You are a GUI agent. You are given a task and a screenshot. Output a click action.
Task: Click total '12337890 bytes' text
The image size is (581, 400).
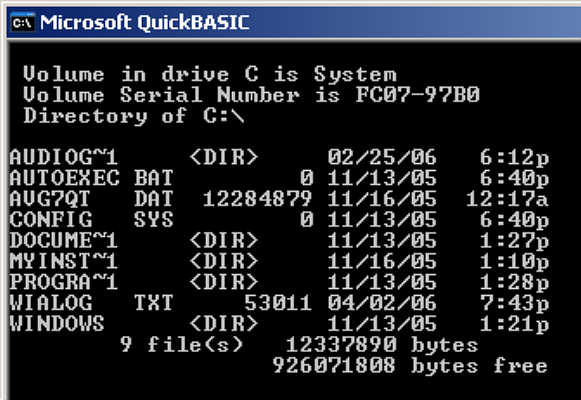pyautogui.click(x=382, y=344)
